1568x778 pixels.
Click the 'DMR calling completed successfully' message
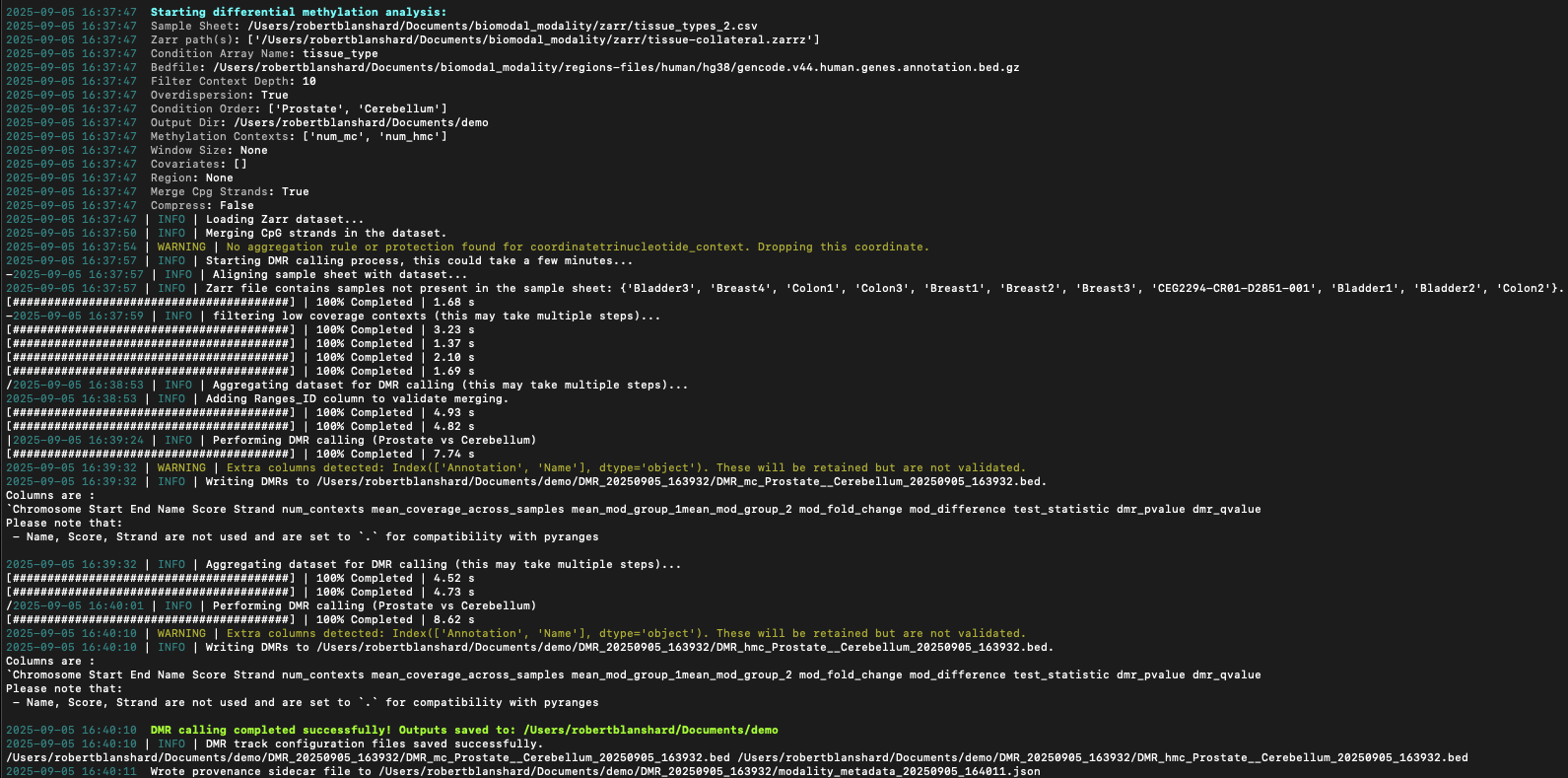(463, 730)
